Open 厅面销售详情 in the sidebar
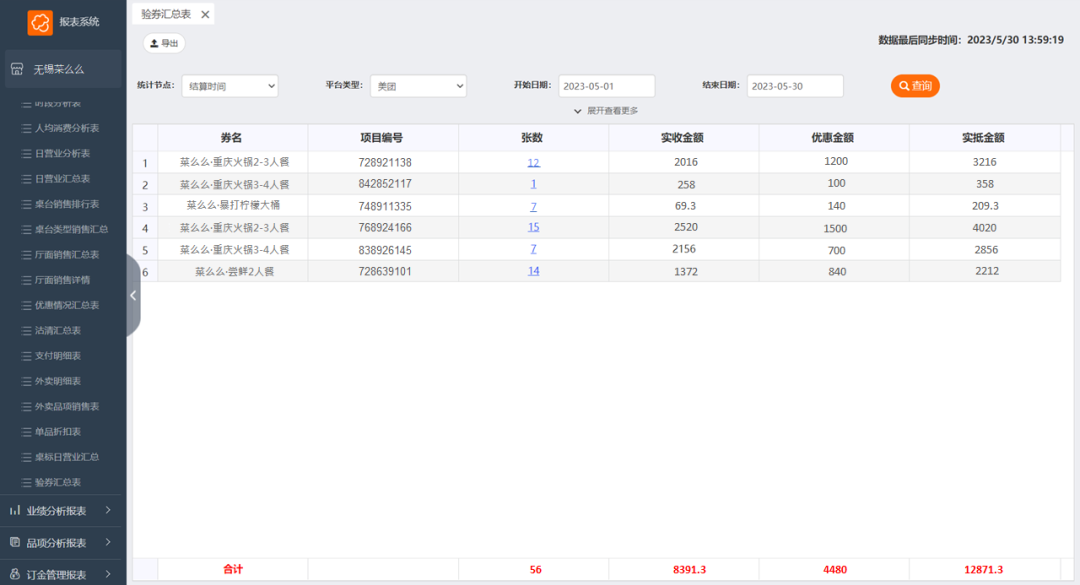 (61, 280)
